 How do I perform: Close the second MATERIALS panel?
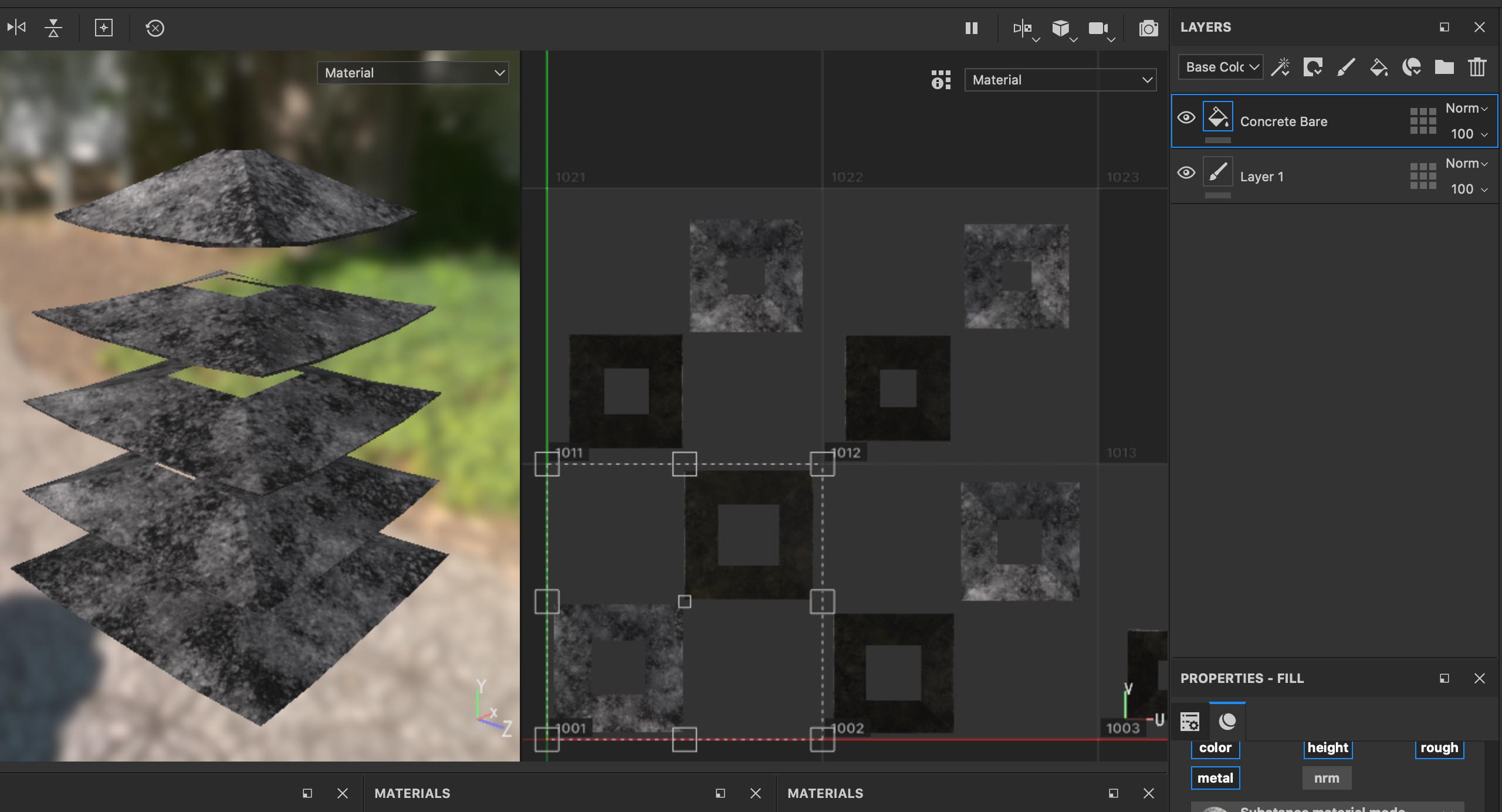[1148, 793]
